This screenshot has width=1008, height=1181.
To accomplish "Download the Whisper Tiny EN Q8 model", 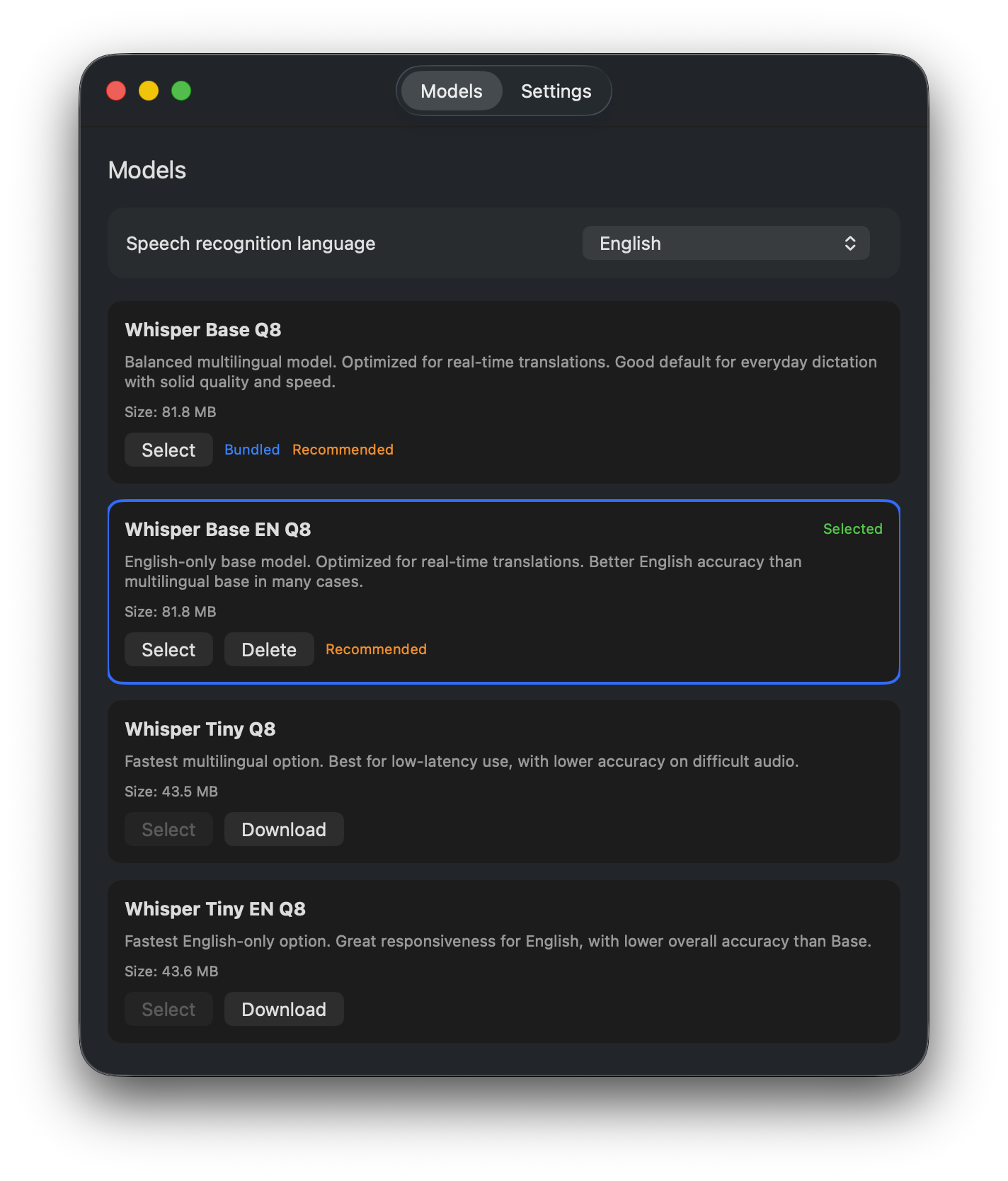I will pyautogui.click(x=283, y=1009).
